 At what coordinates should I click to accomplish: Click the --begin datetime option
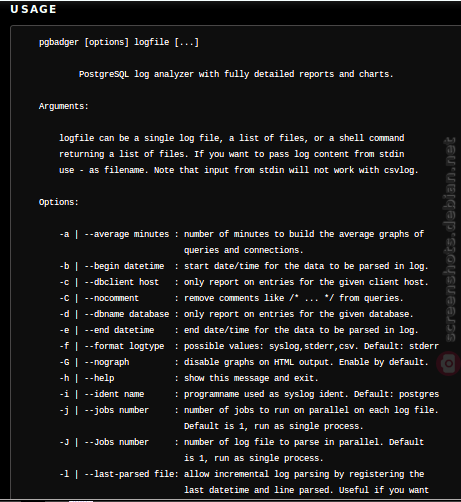click(x=124, y=266)
